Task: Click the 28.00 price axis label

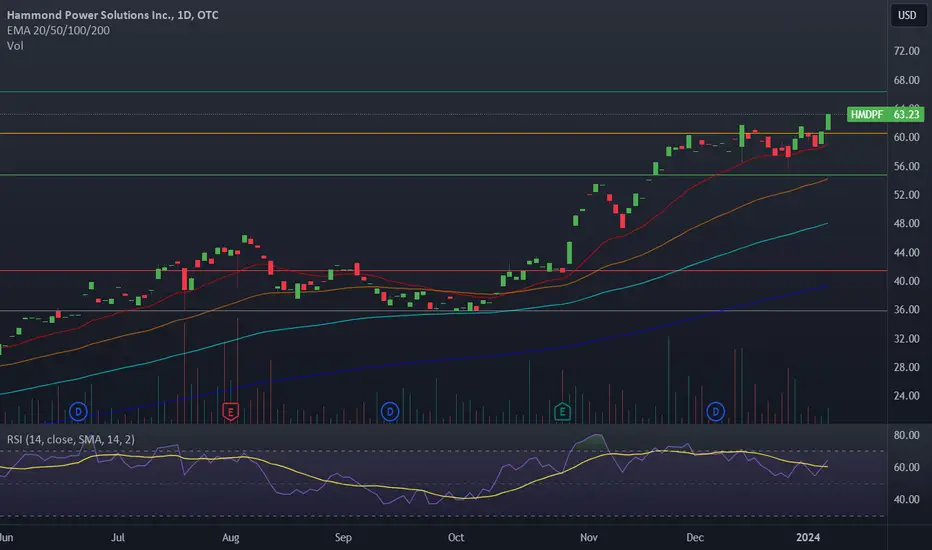Action: tap(906, 367)
